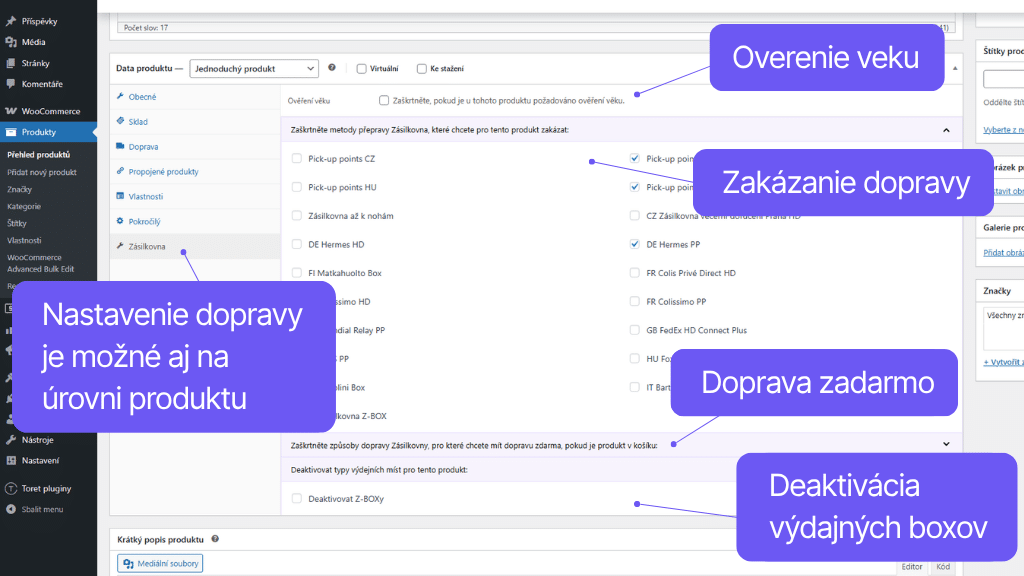
Task: Open Značky submenu item
Action: coord(20,189)
